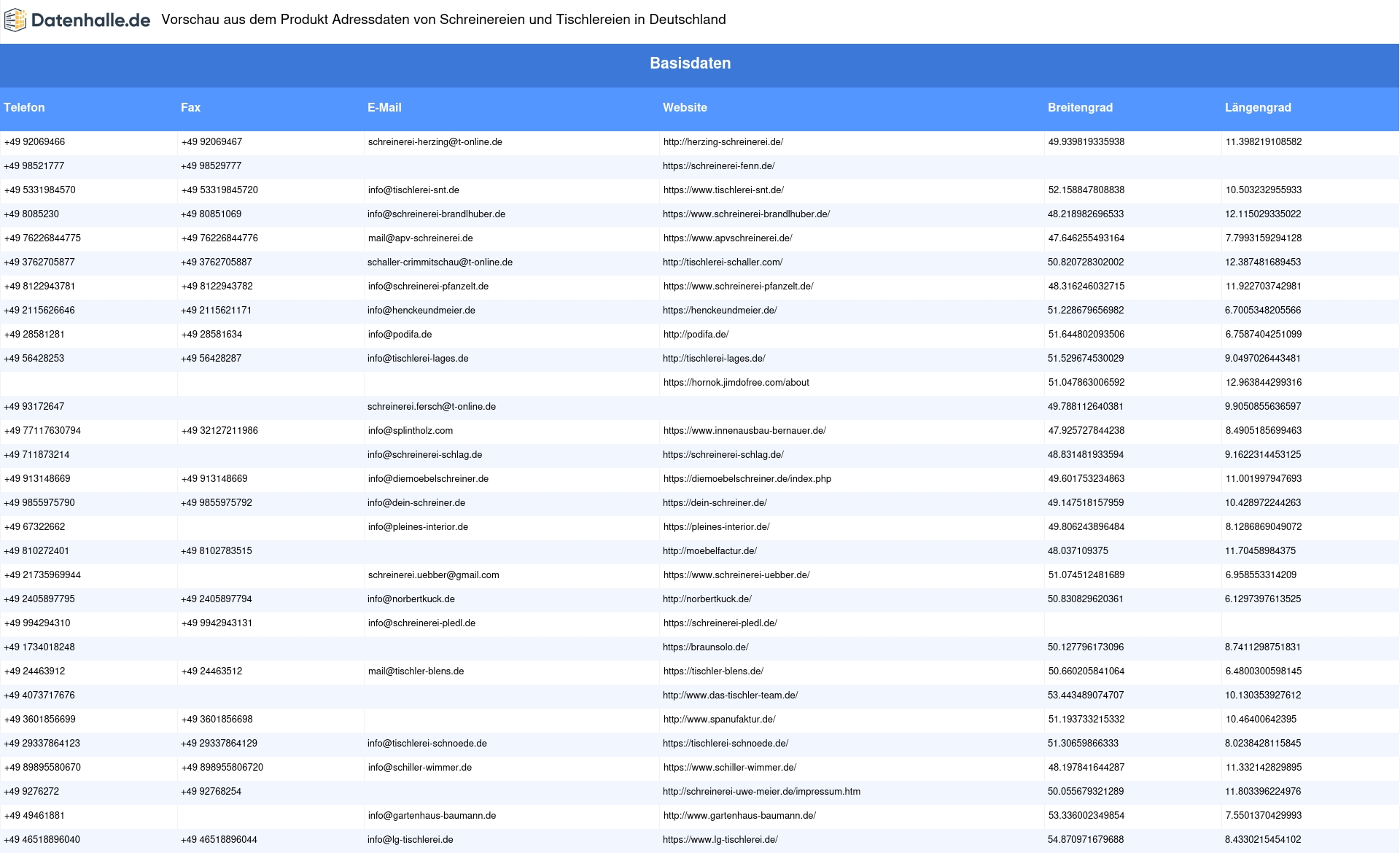This screenshot has width=1400, height=853.
Task: Select phone number +49 5331984570
Action: tap(39, 190)
